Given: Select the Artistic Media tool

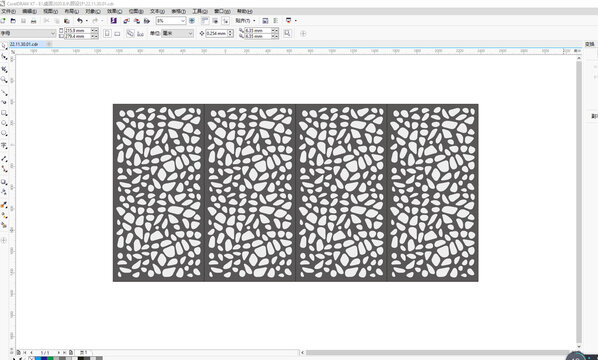Looking at the screenshot, I should [x=4, y=102].
